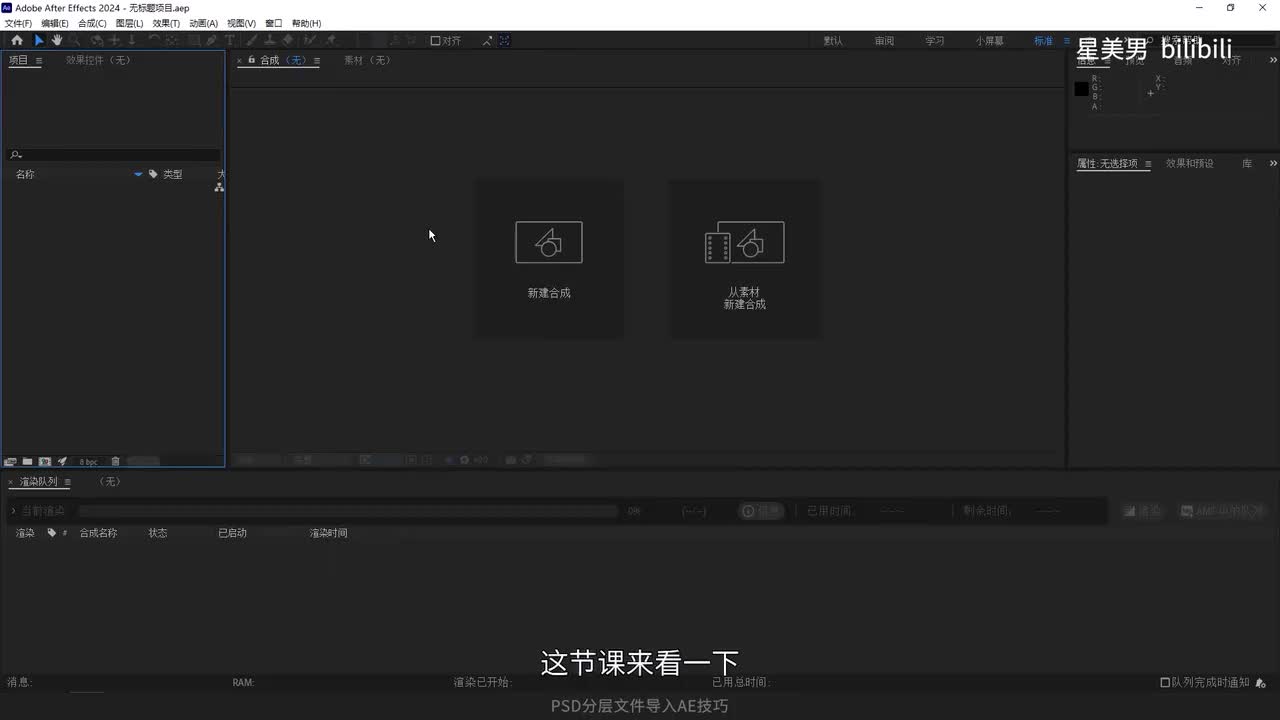Select 小屏幕 workspace
The width and height of the screenshot is (1280, 720).
point(991,41)
